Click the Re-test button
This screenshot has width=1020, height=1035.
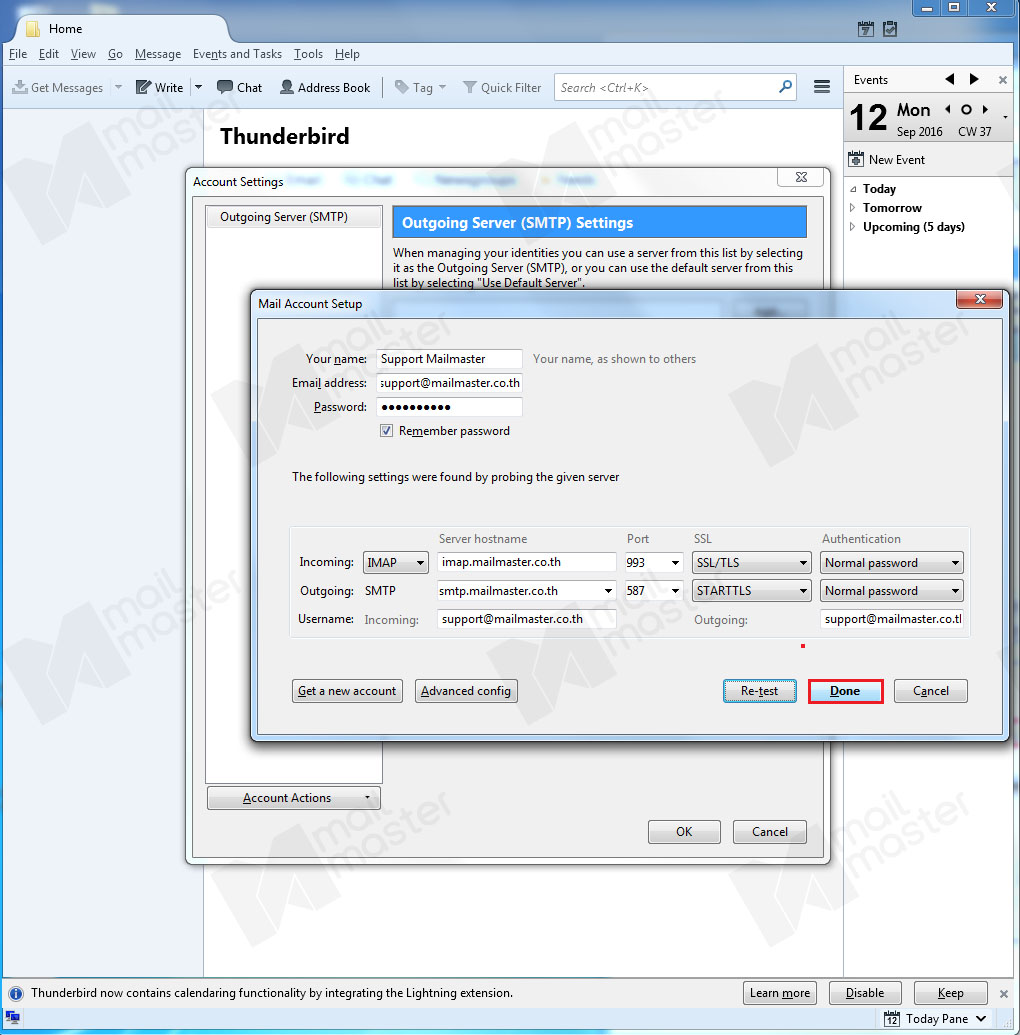759,691
